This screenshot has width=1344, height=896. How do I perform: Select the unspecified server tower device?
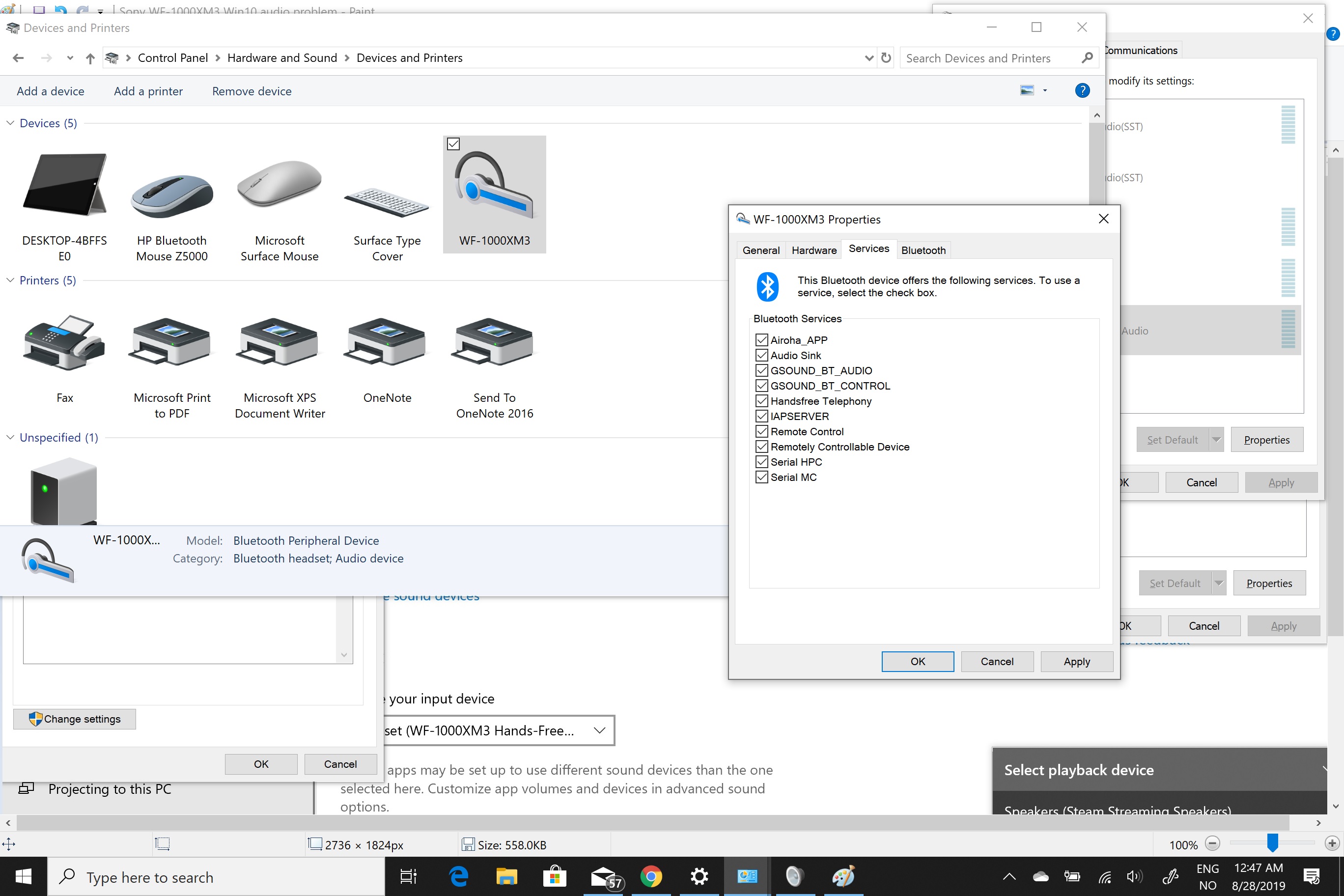[x=63, y=491]
